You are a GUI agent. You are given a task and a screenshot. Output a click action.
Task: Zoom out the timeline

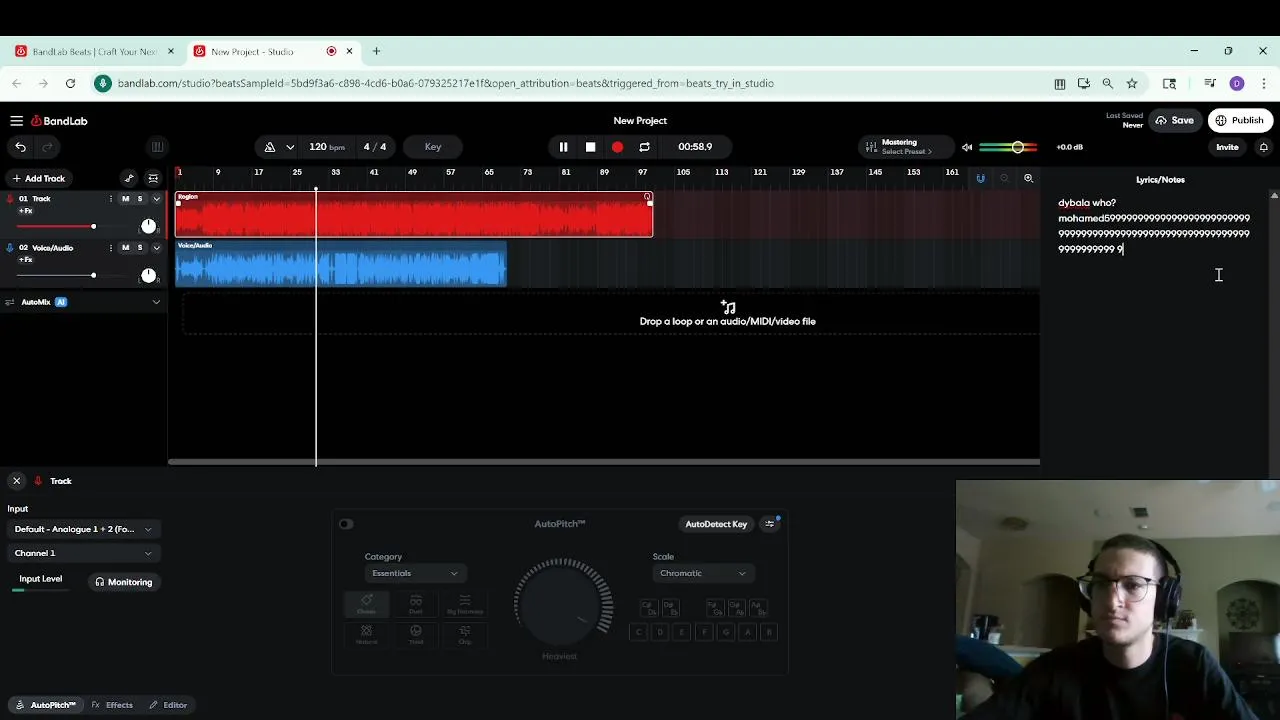(x=1004, y=178)
